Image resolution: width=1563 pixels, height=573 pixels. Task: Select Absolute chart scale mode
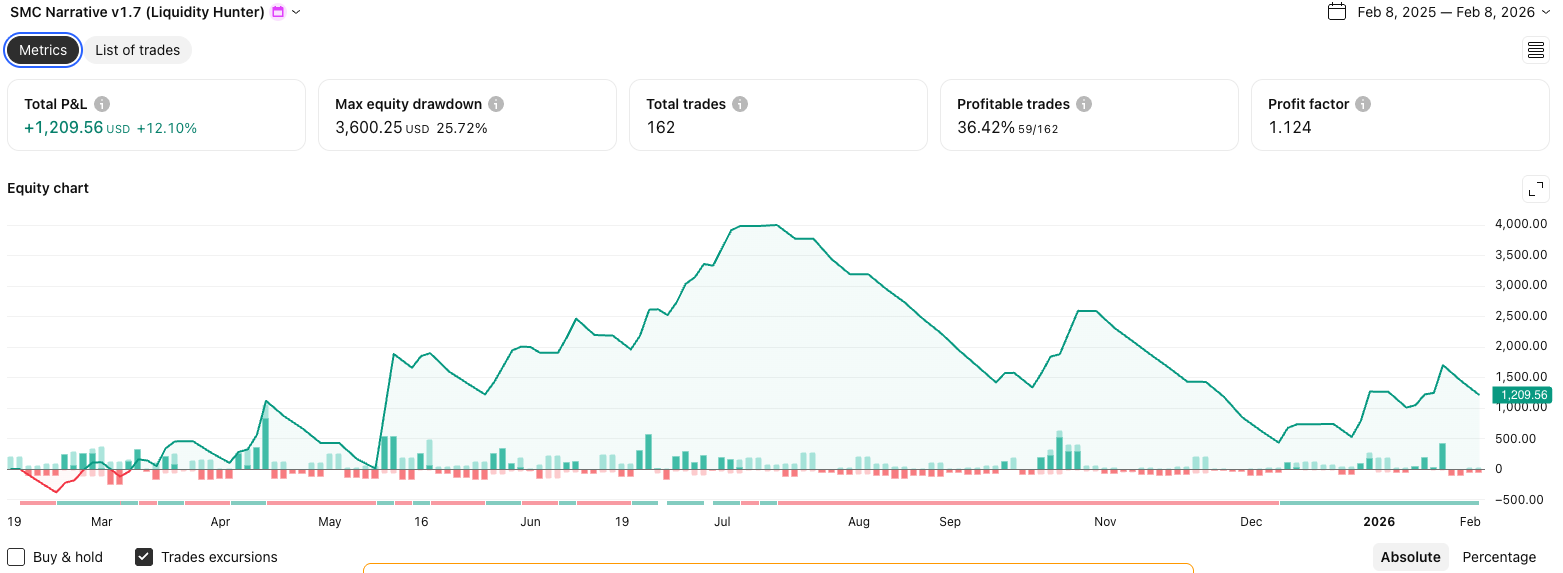click(x=1410, y=557)
